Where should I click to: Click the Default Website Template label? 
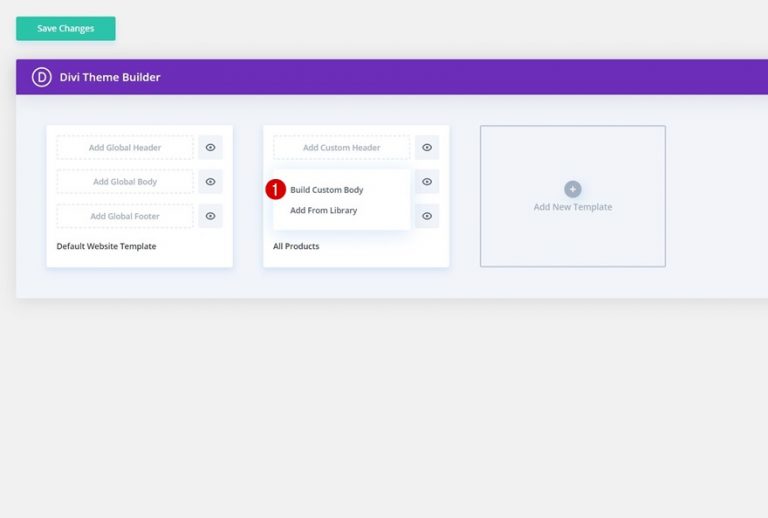point(106,246)
